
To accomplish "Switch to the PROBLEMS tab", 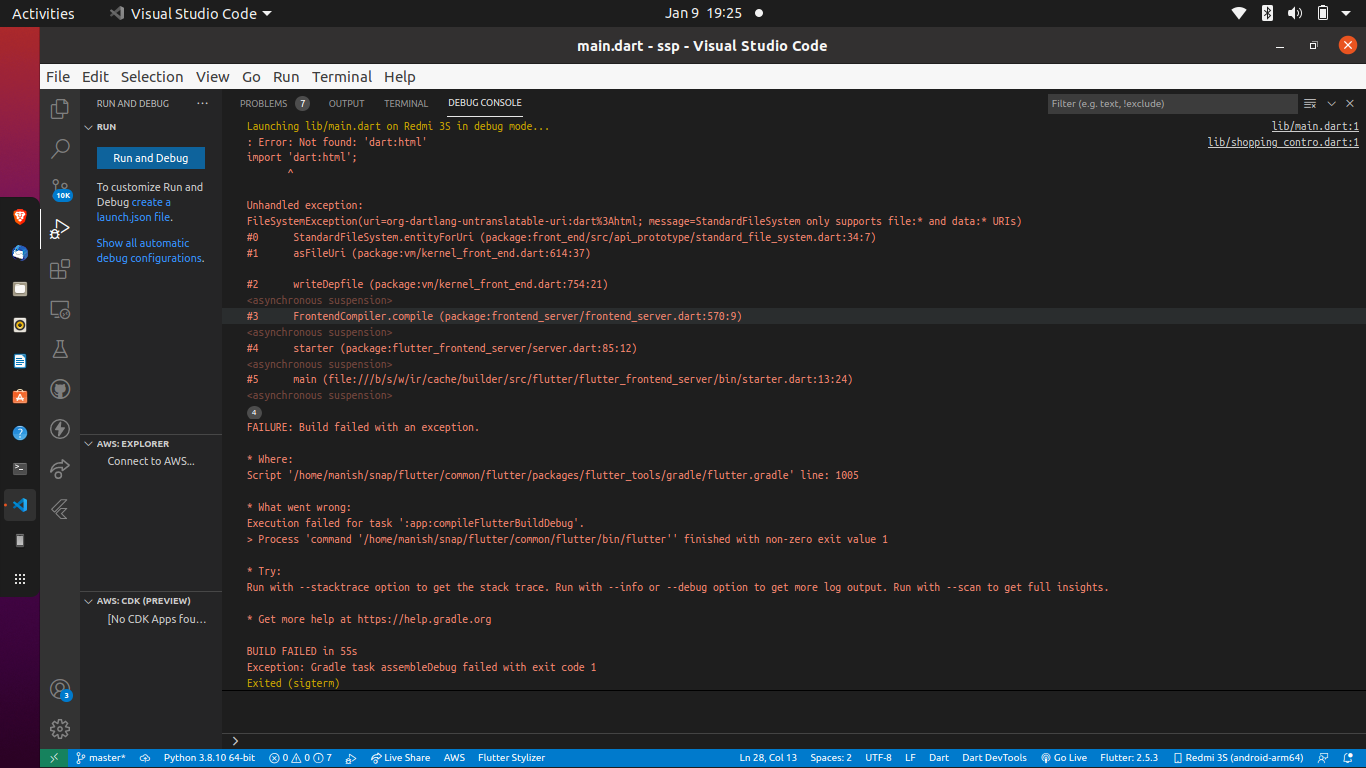I will (274, 103).
